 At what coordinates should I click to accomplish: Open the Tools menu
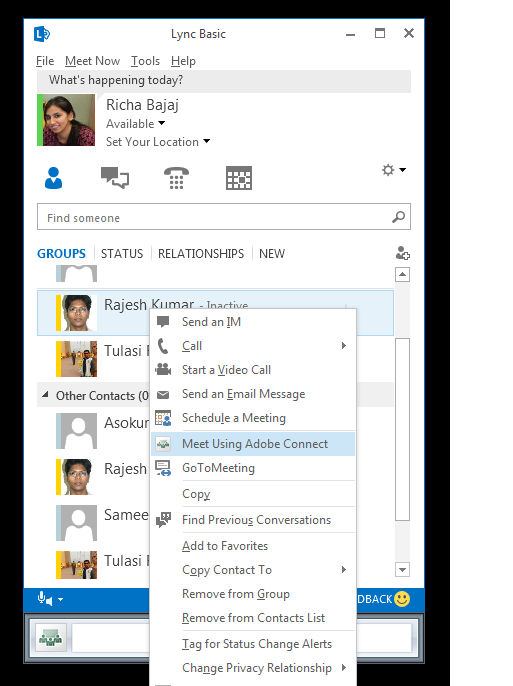tap(145, 61)
